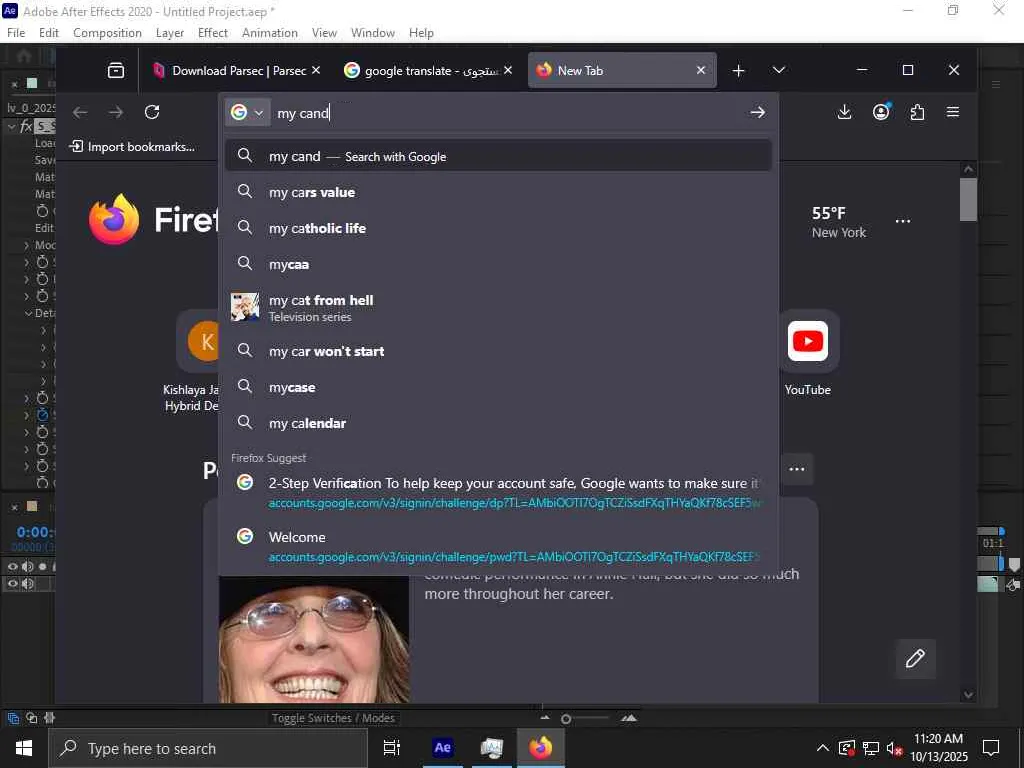This screenshot has width=1024, height=768.
Task: Click Toggle Switches / Modes in timeline
Action: pos(333,718)
